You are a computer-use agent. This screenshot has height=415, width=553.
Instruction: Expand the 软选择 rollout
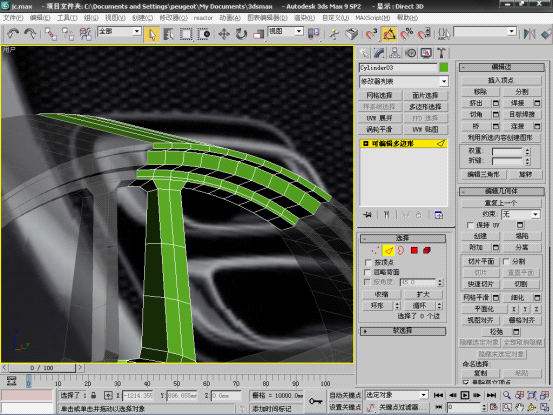(x=403, y=331)
